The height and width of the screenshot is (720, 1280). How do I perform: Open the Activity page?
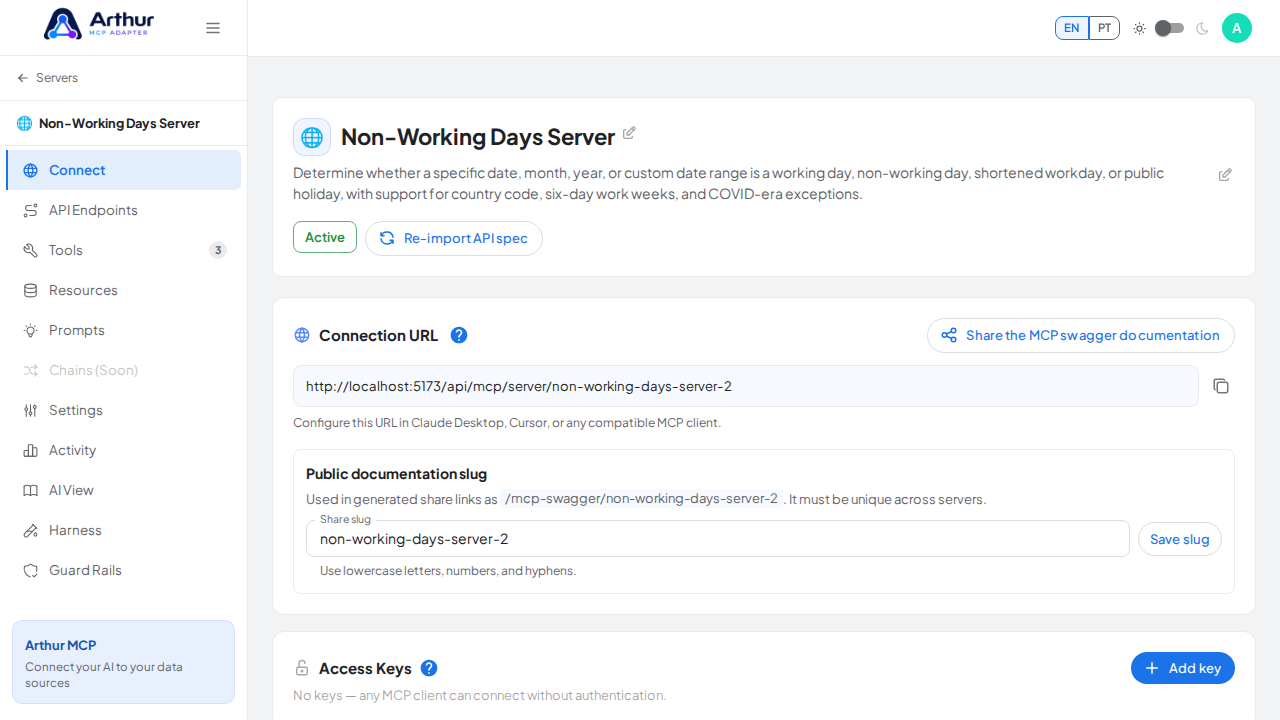[123, 450]
